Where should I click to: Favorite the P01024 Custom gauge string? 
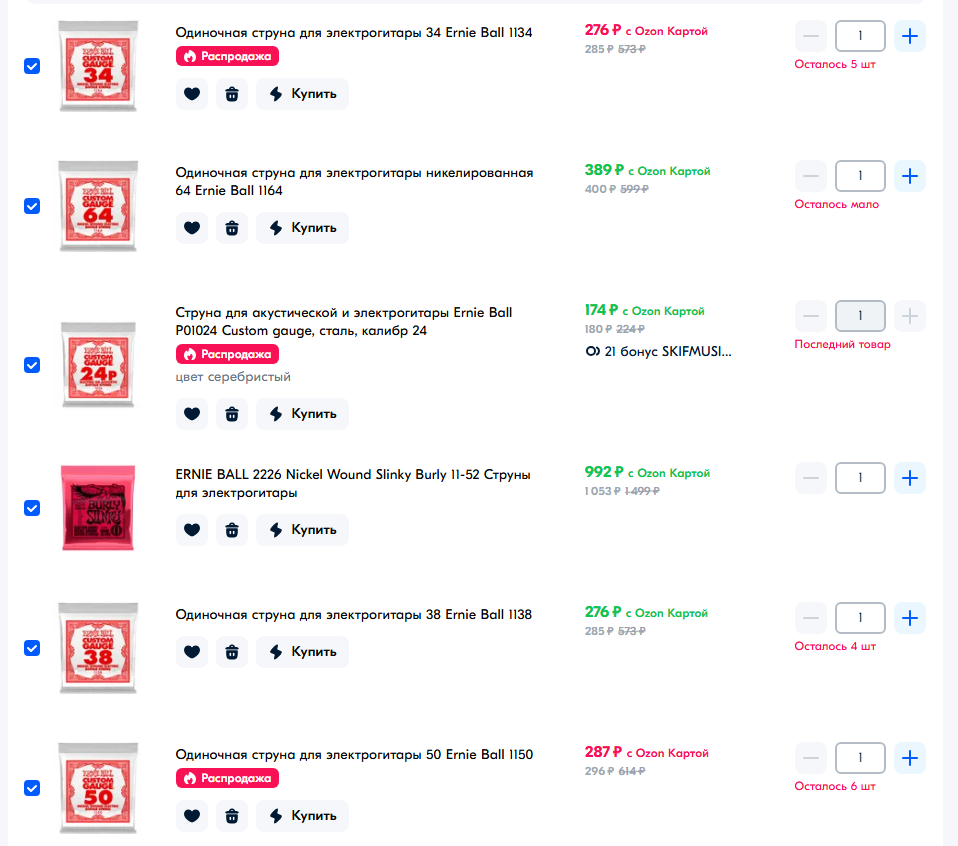point(192,414)
